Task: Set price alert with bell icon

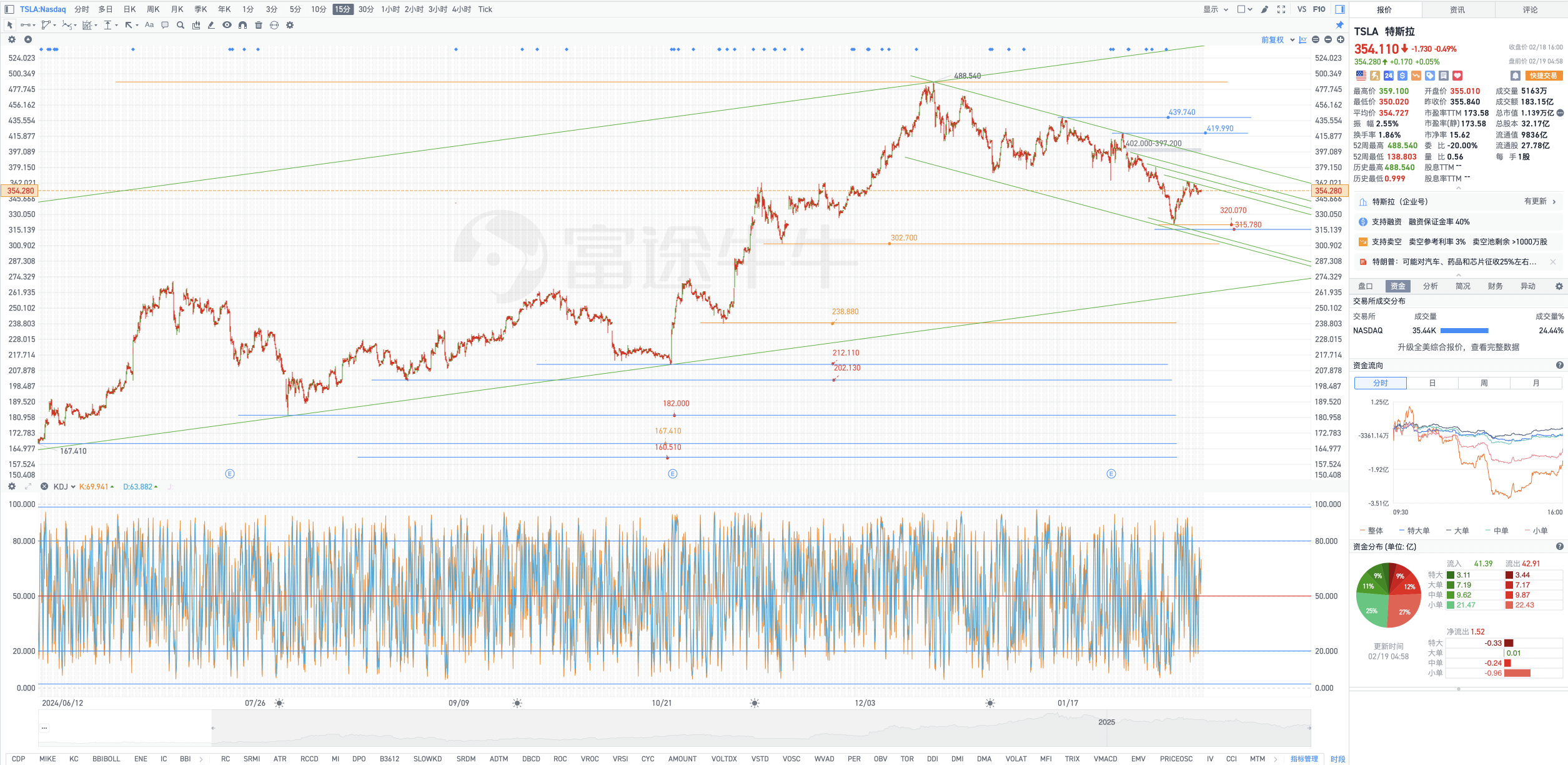Action: (1515, 76)
